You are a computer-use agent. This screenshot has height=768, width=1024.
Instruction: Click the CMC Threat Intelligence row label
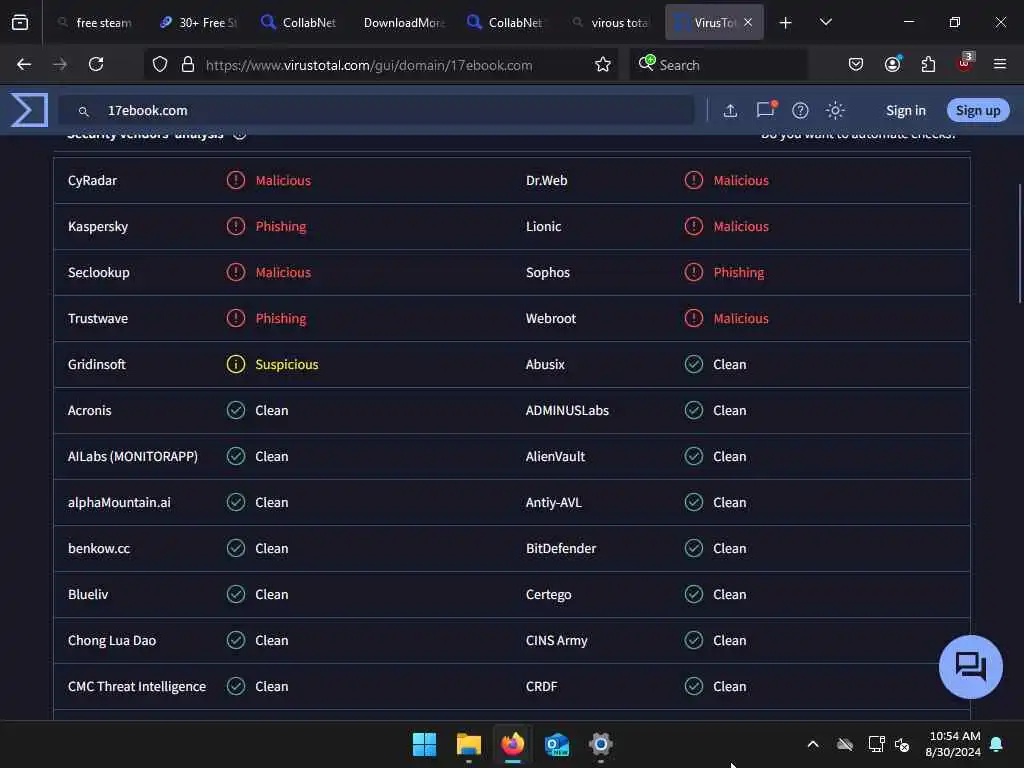tap(136, 686)
